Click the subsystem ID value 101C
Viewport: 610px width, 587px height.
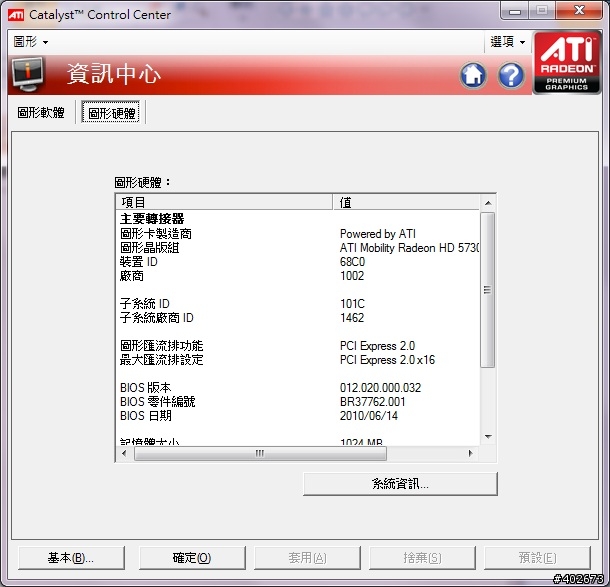[352, 304]
